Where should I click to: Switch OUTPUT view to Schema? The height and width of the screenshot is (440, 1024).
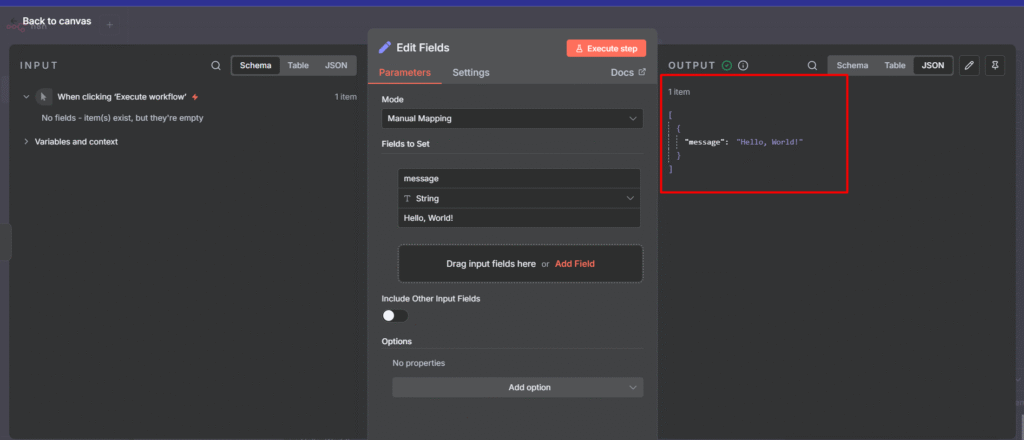(x=852, y=65)
